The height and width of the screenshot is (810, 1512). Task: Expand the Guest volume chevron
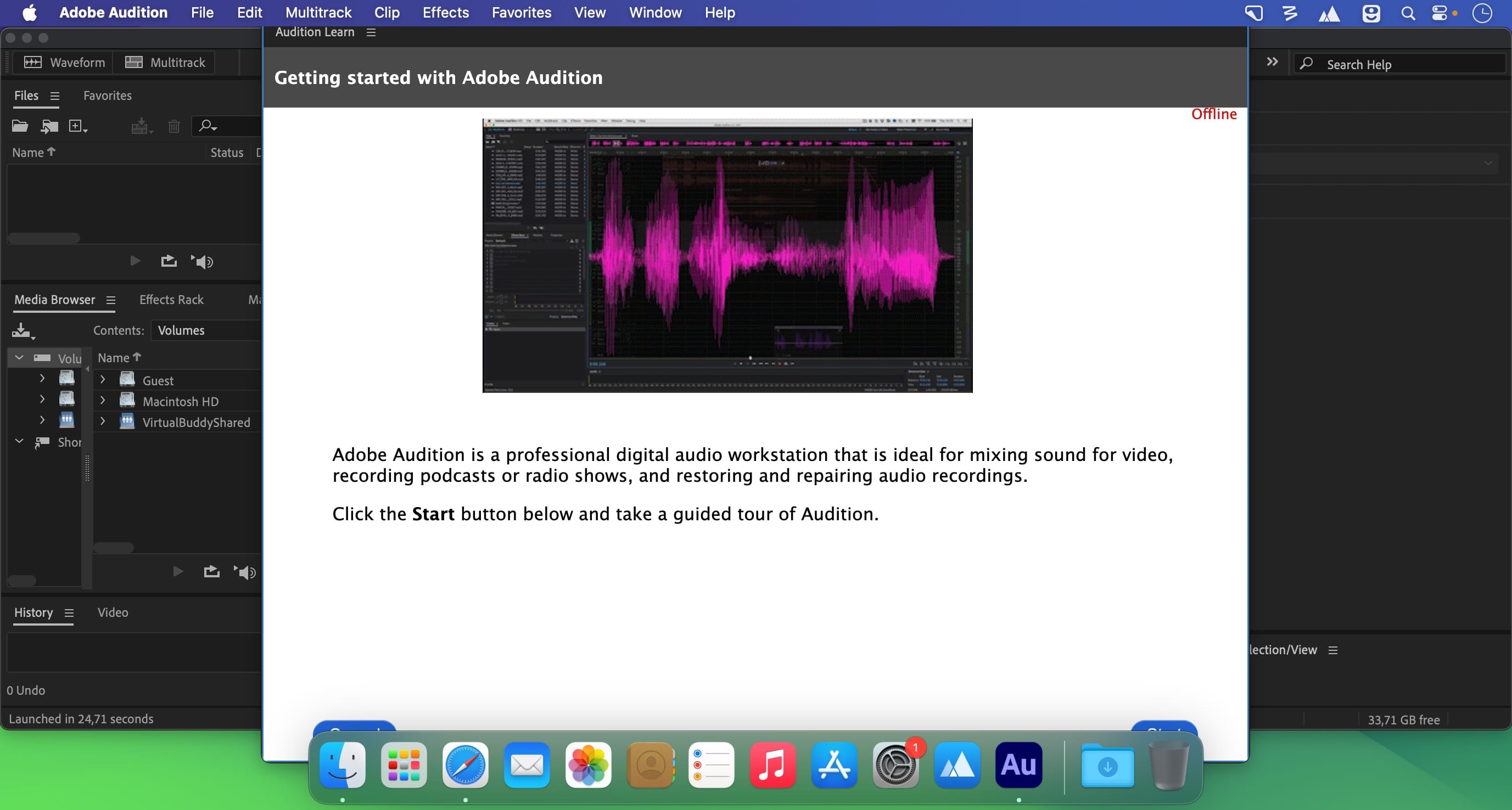pyautogui.click(x=103, y=380)
